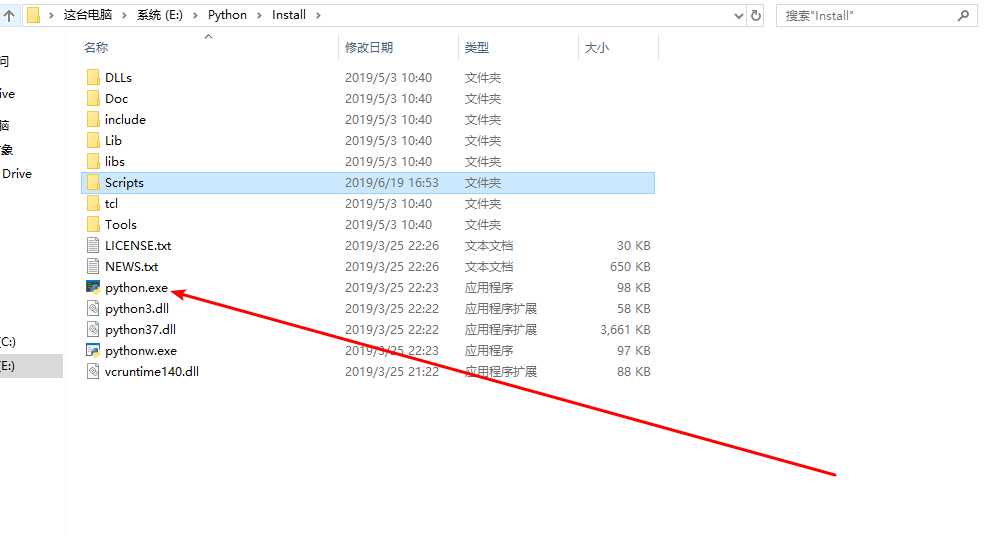
Task: Click the libs folder icon
Action: coord(93,162)
